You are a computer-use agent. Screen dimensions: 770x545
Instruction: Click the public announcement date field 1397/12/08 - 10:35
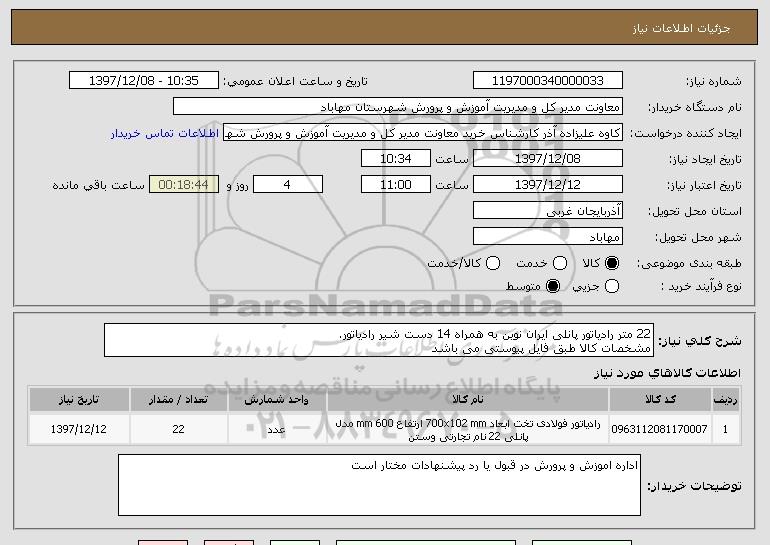[x=144, y=81]
